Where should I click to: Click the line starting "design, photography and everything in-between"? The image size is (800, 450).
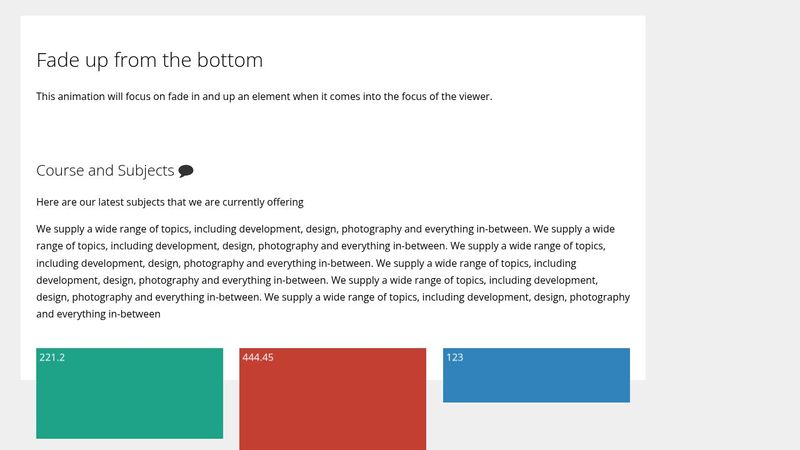pyautogui.click(x=333, y=297)
